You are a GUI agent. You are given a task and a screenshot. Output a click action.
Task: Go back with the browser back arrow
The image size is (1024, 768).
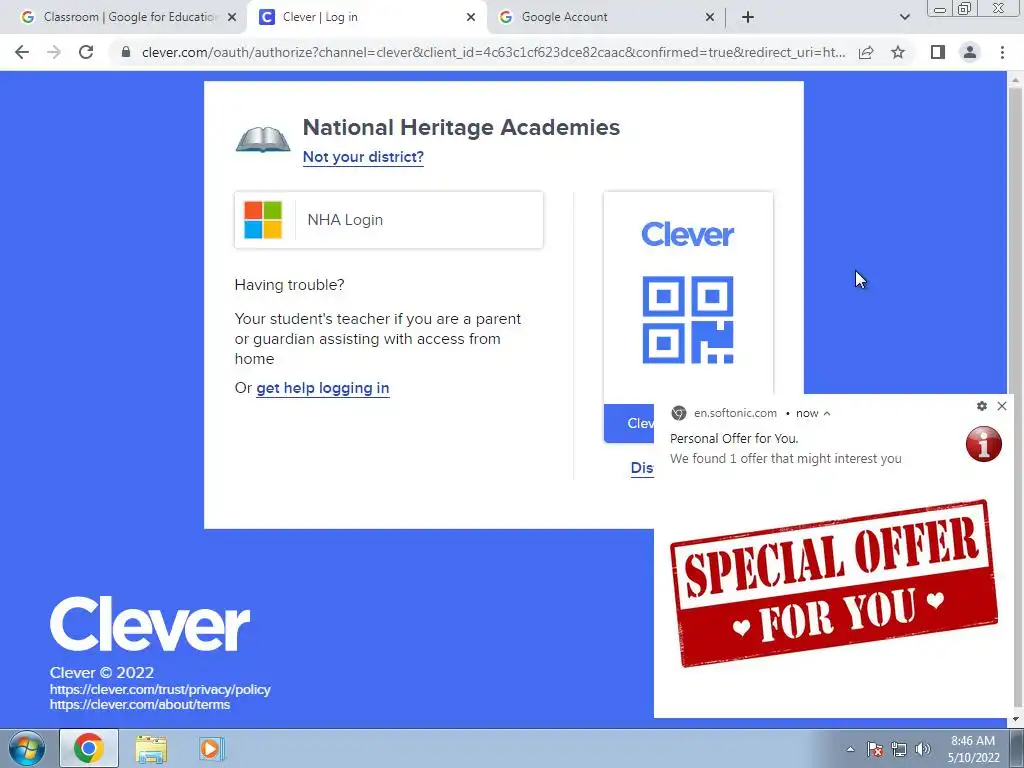pyautogui.click(x=22, y=52)
